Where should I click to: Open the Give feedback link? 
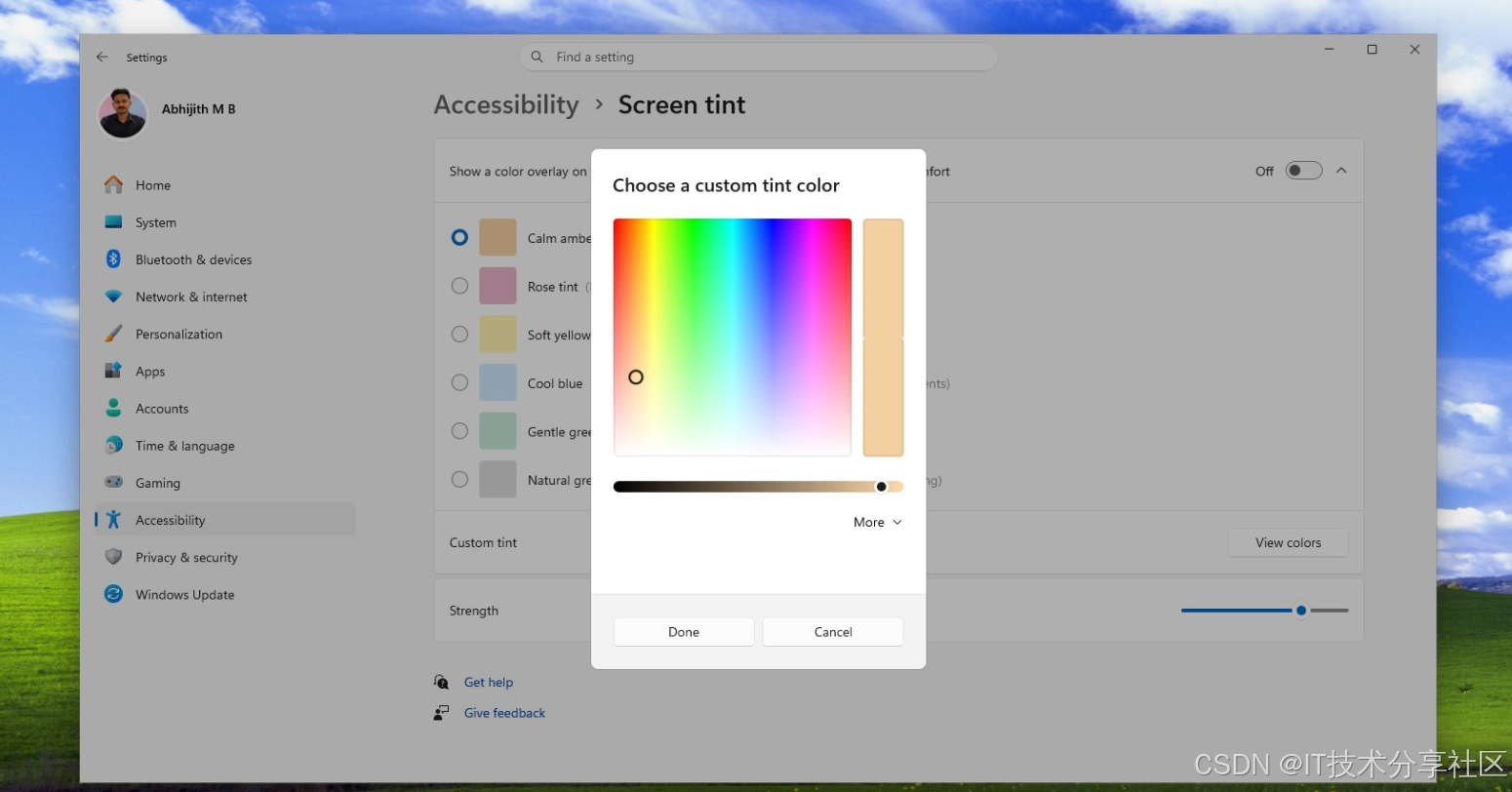click(504, 713)
